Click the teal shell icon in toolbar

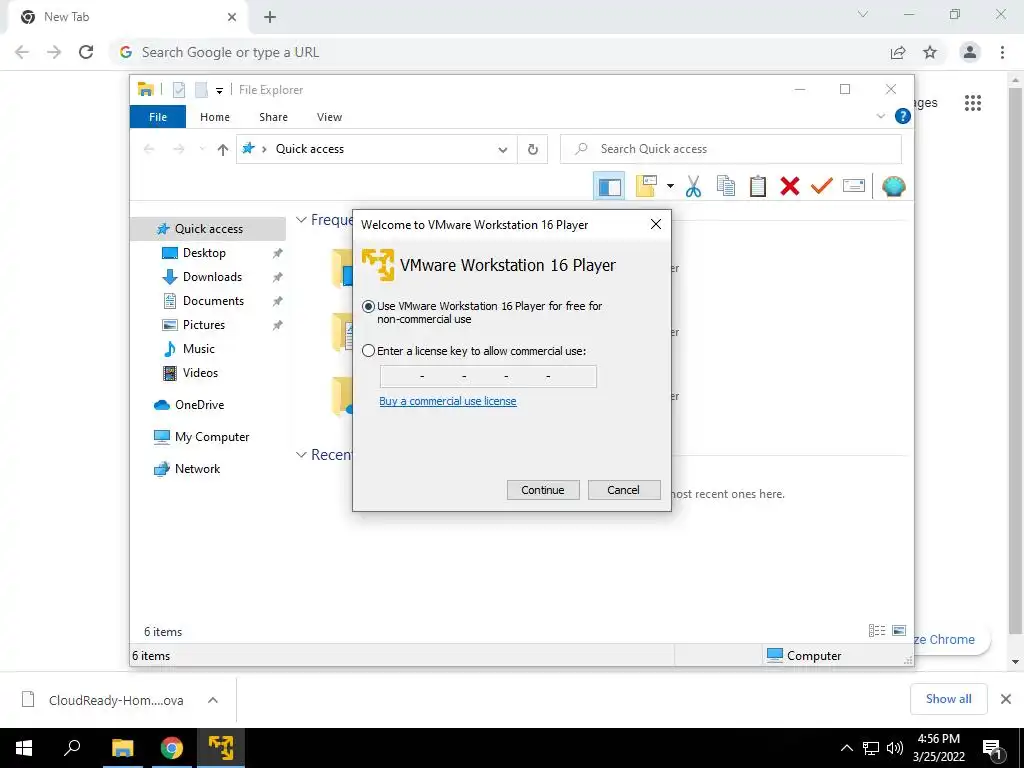[x=893, y=187]
